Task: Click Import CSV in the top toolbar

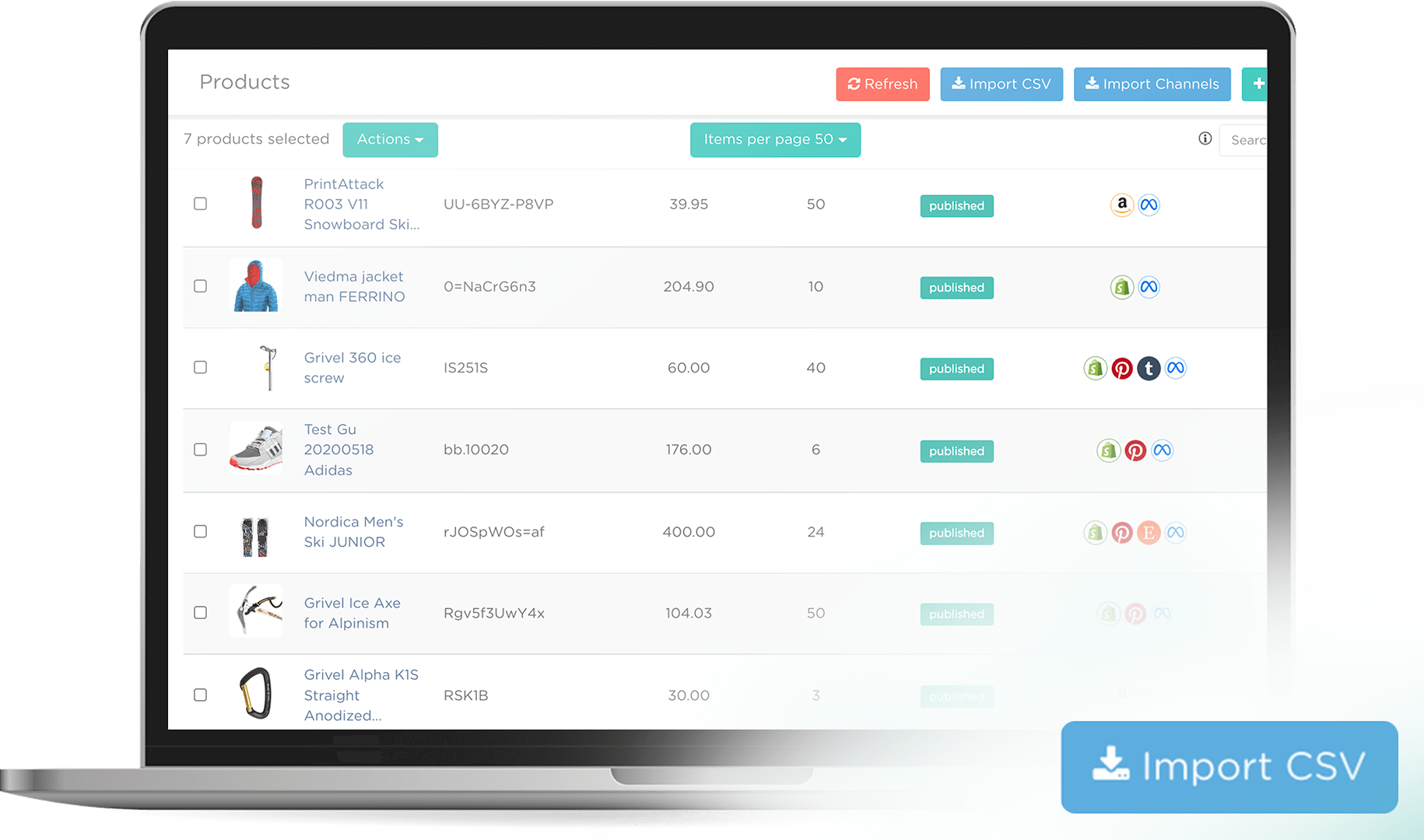Action: (x=1001, y=84)
